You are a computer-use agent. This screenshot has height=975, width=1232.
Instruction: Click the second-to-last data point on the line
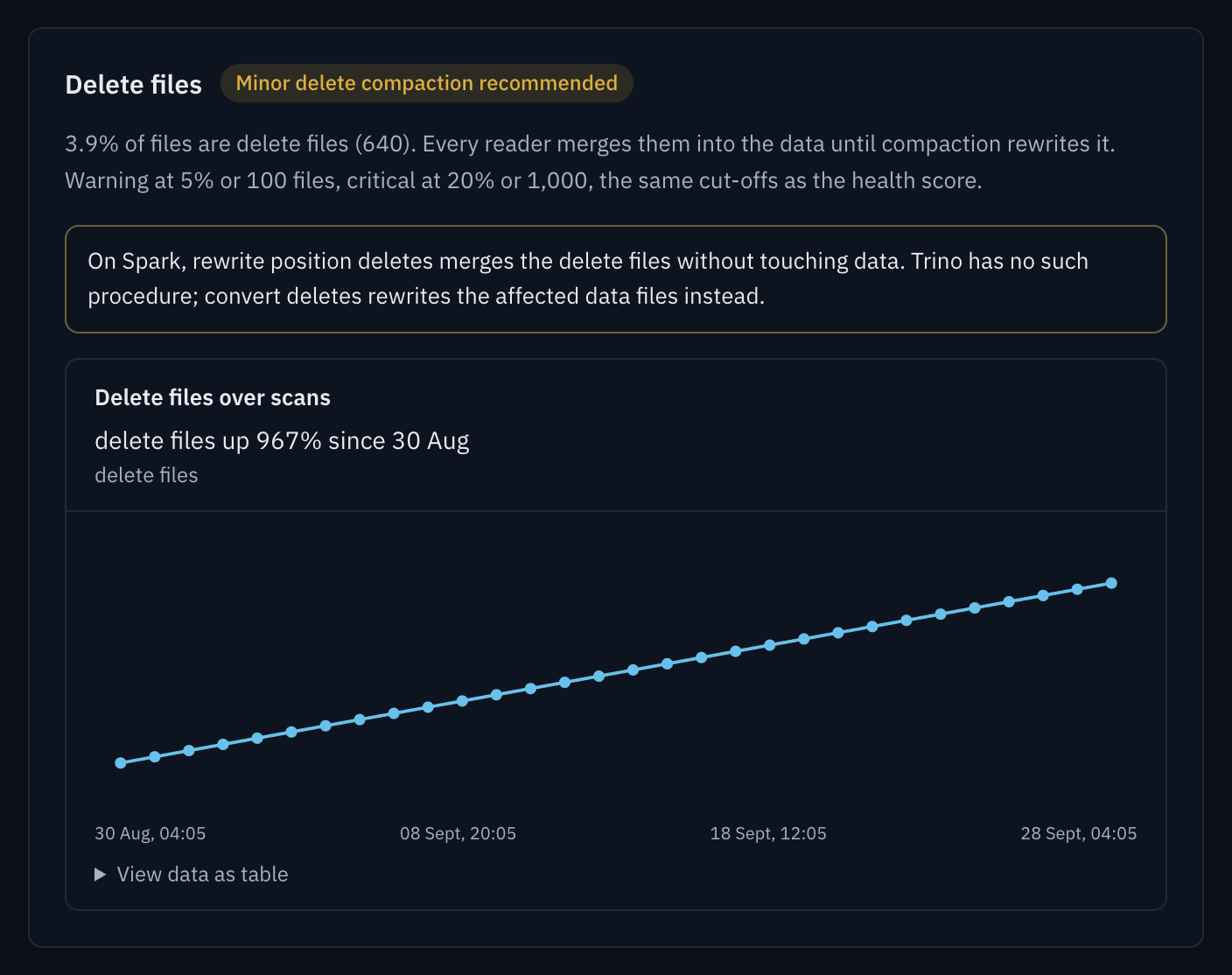click(x=1077, y=589)
